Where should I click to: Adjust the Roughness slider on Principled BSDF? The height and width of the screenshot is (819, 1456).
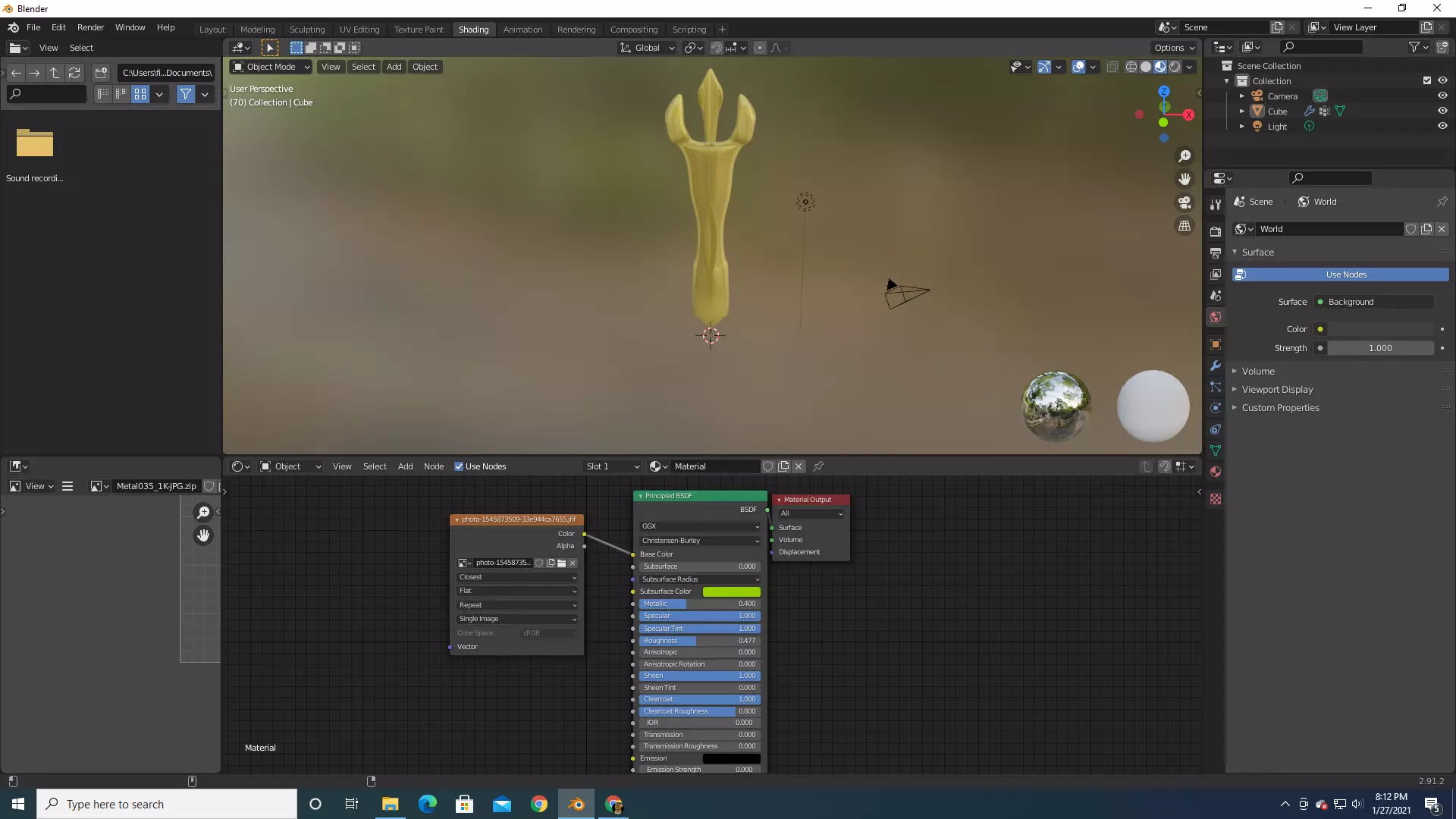(699, 641)
